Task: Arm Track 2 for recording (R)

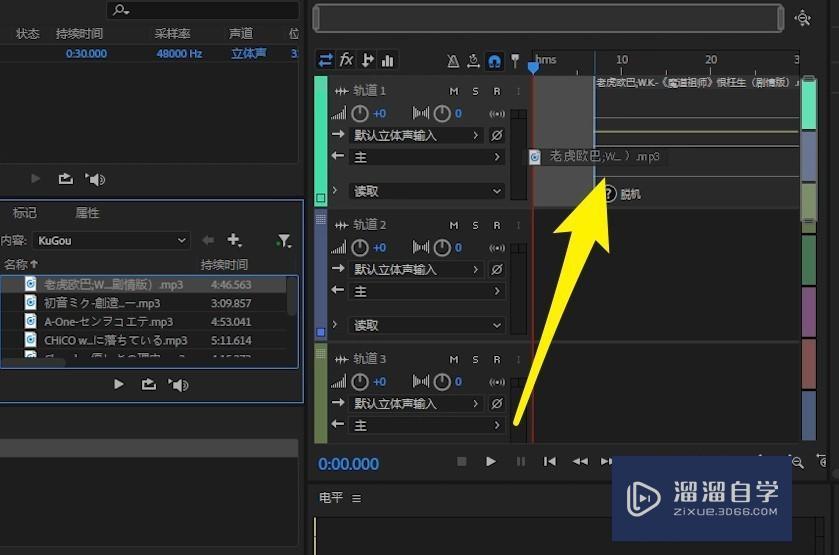Action: point(497,225)
